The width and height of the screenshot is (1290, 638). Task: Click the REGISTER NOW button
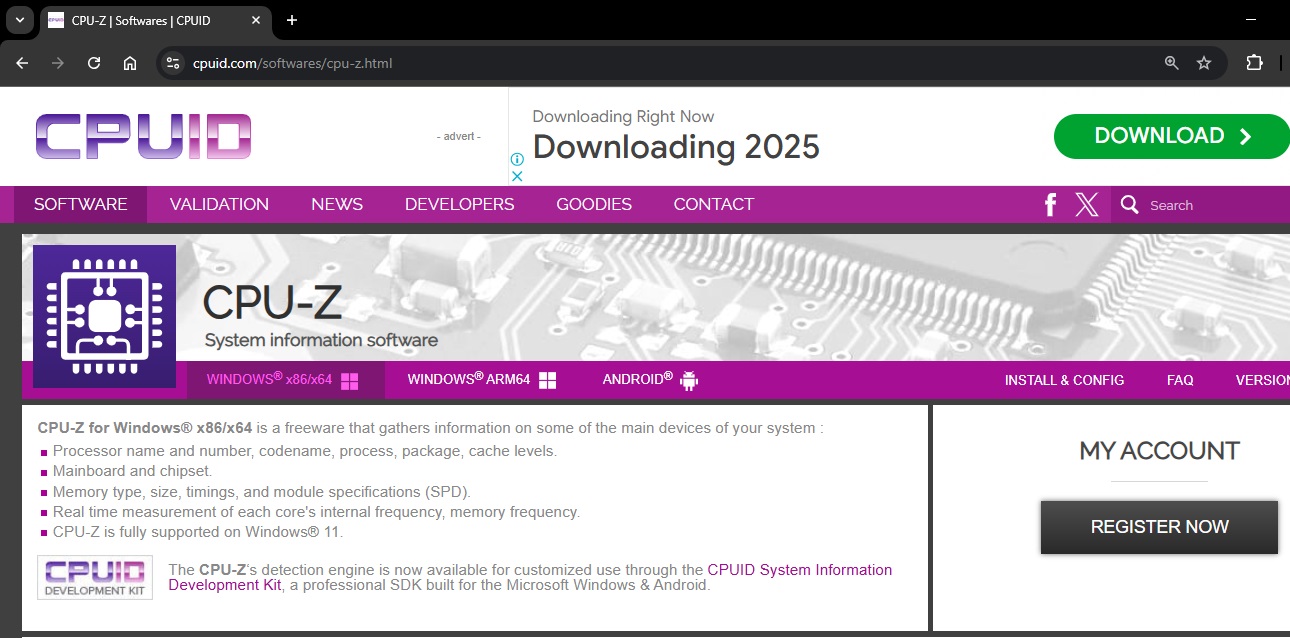click(x=1158, y=527)
